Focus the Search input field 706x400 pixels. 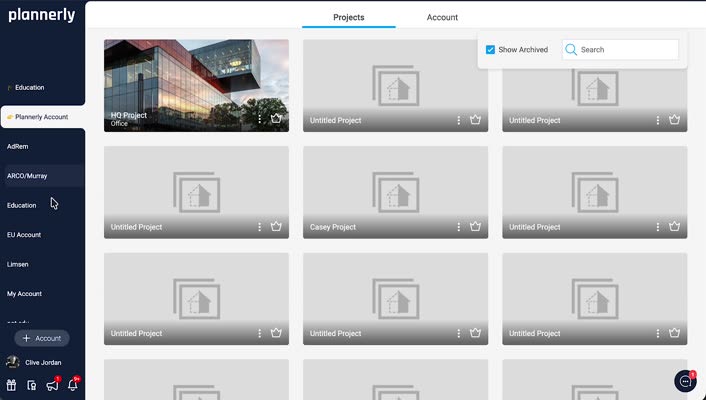pos(620,50)
